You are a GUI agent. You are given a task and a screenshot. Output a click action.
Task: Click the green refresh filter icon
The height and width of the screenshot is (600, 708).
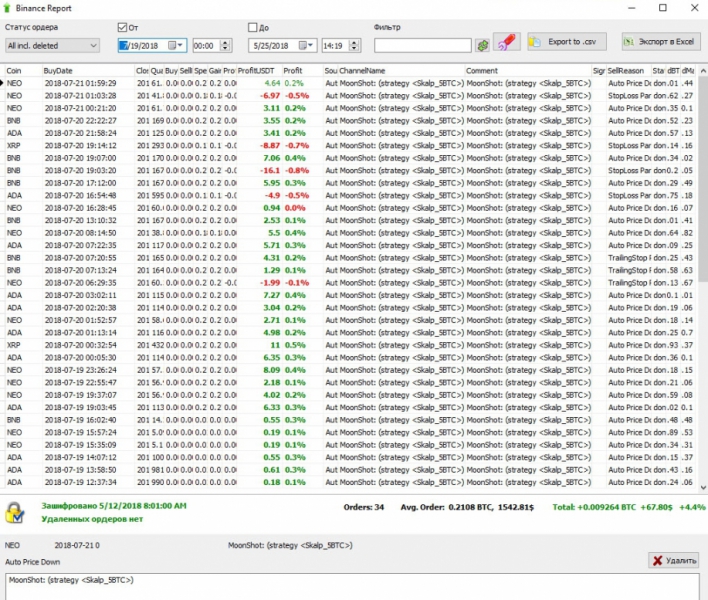coord(483,45)
